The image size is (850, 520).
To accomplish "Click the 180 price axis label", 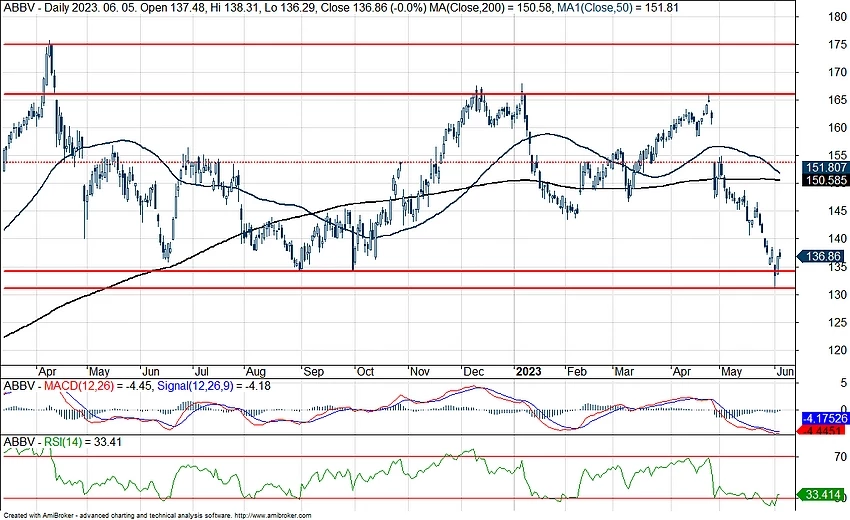I will (x=837, y=17).
